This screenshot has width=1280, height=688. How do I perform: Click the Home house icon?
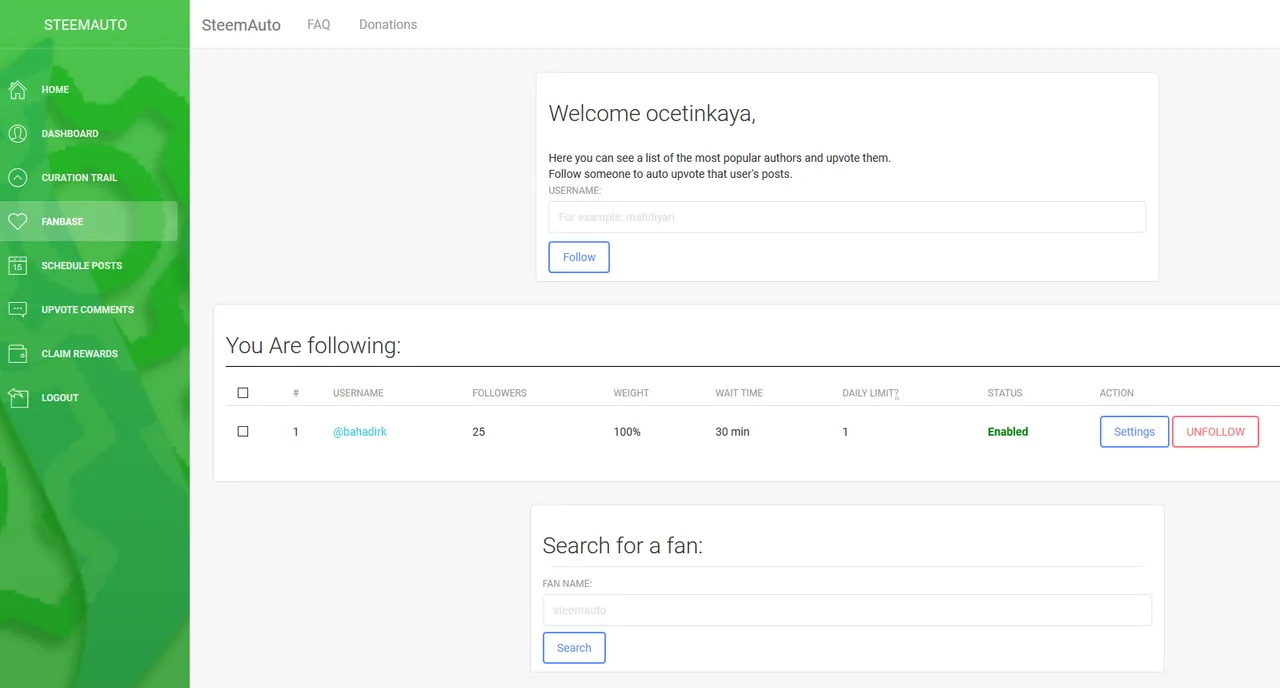(x=17, y=90)
